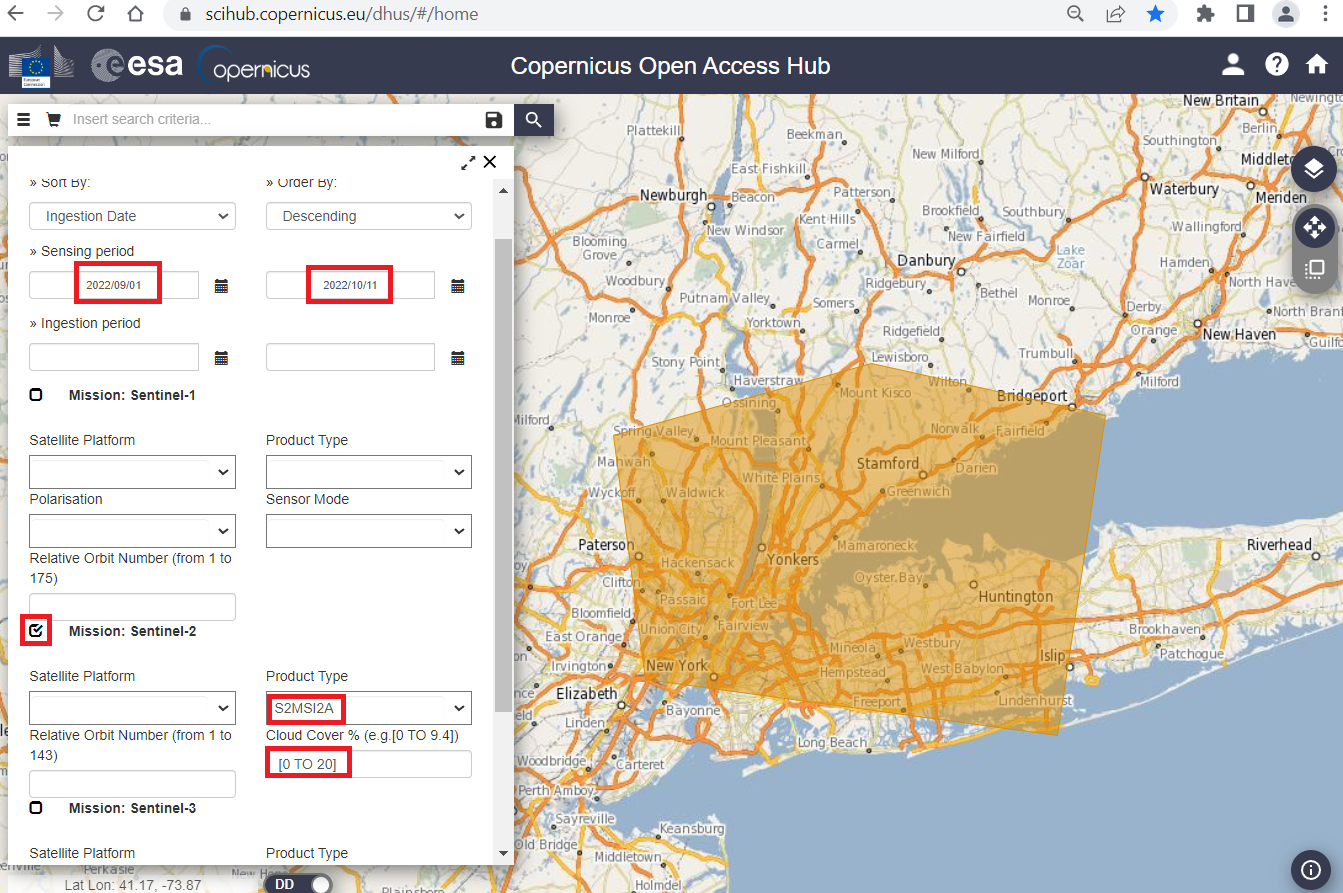Go home via the house icon link
Screen dimensions: 1343x893
[x=1317, y=64]
